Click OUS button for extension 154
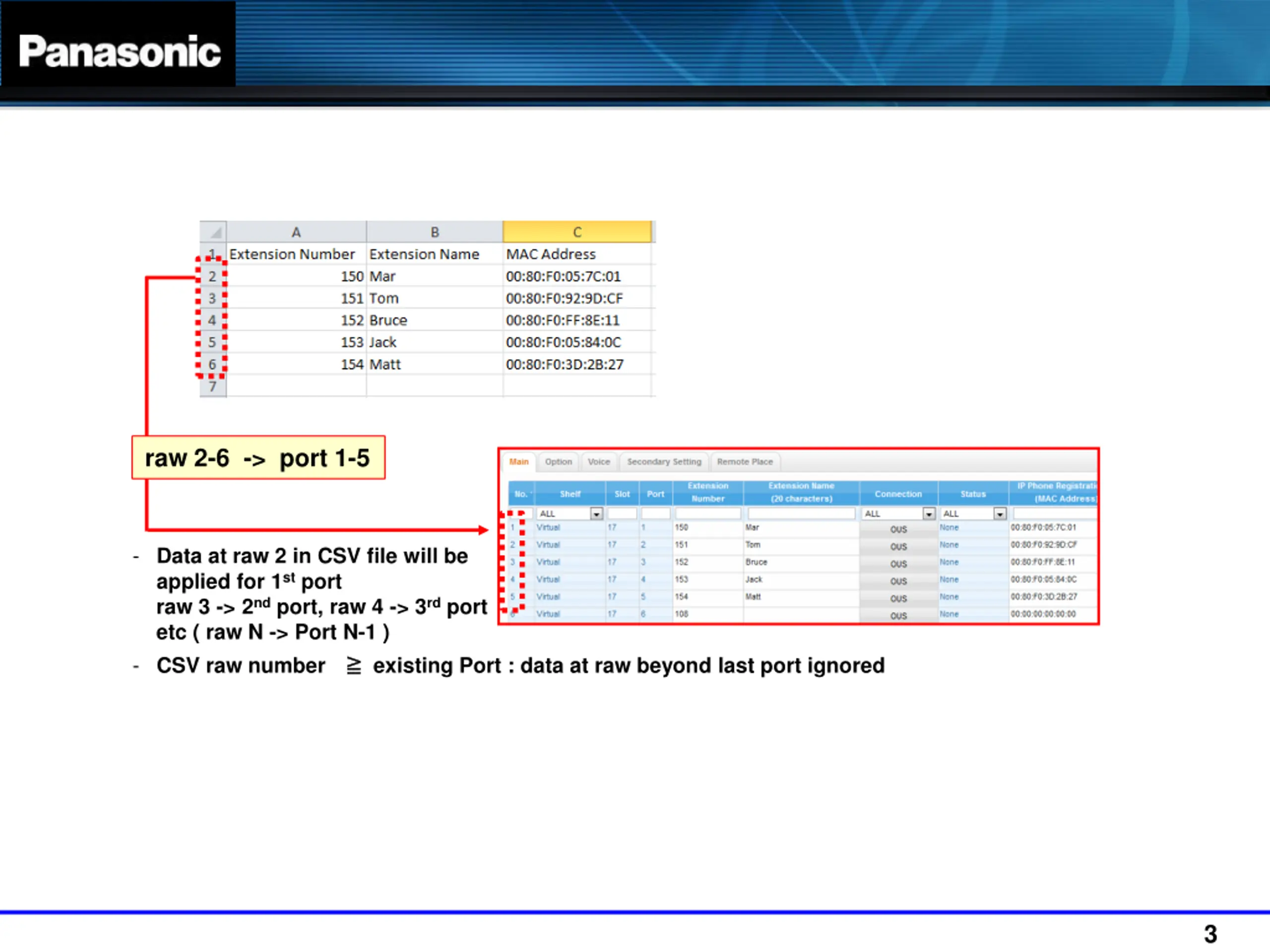The width and height of the screenshot is (1270, 952). [898, 598]
